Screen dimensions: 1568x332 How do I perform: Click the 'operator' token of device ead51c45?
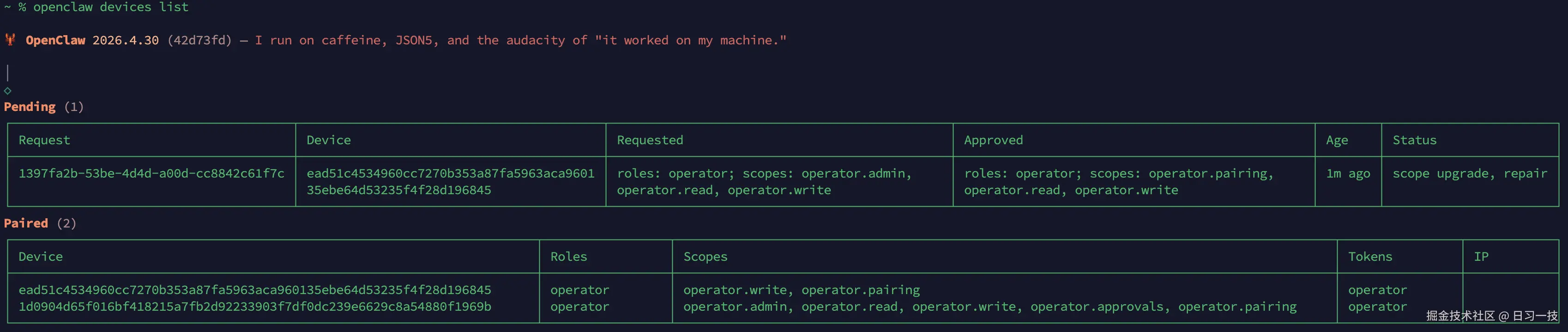(1377, 290)
